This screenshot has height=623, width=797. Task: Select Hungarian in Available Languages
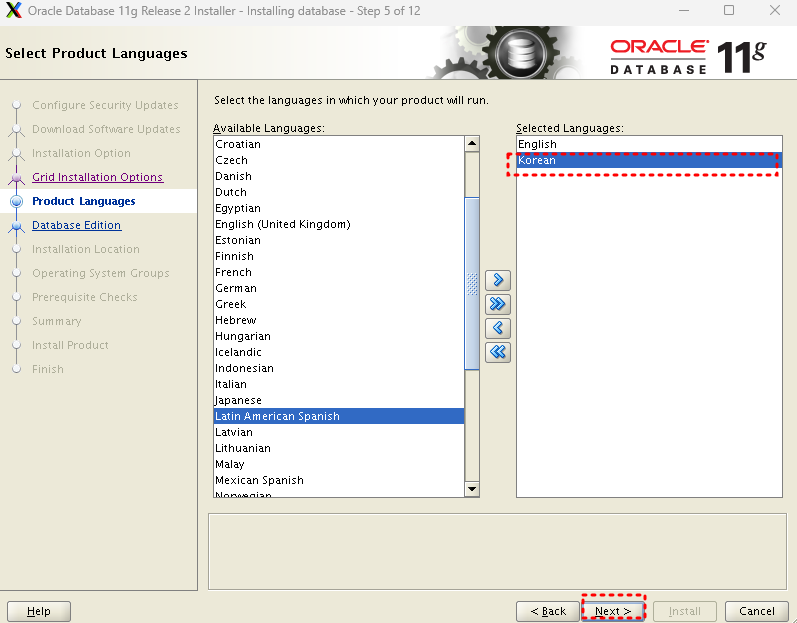[x=339, y=336]
